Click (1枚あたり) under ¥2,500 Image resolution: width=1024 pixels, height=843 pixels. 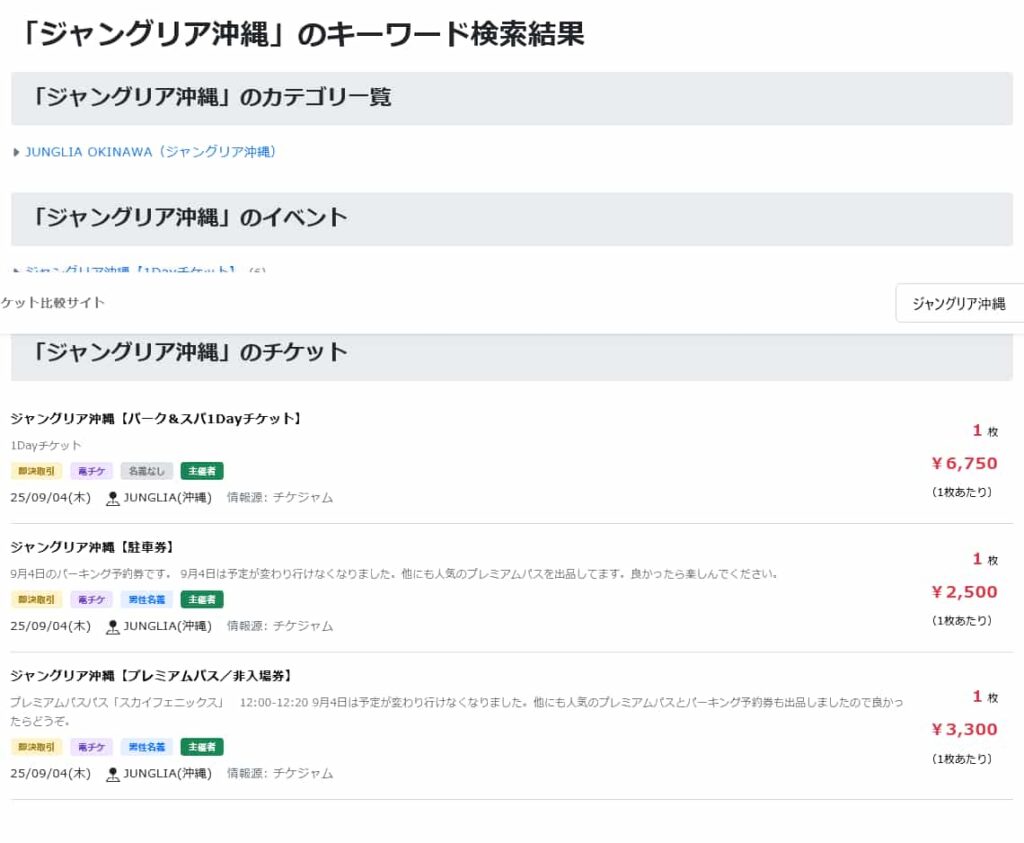coord(963,621)
